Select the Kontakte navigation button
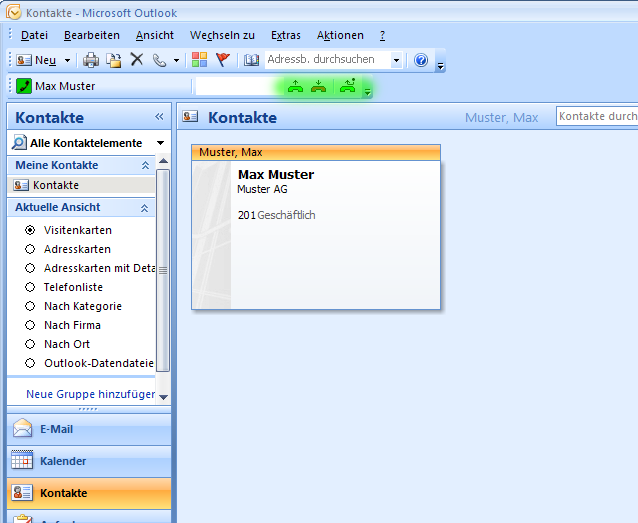This screenshot has width=638, height=523. click(89, 493)
